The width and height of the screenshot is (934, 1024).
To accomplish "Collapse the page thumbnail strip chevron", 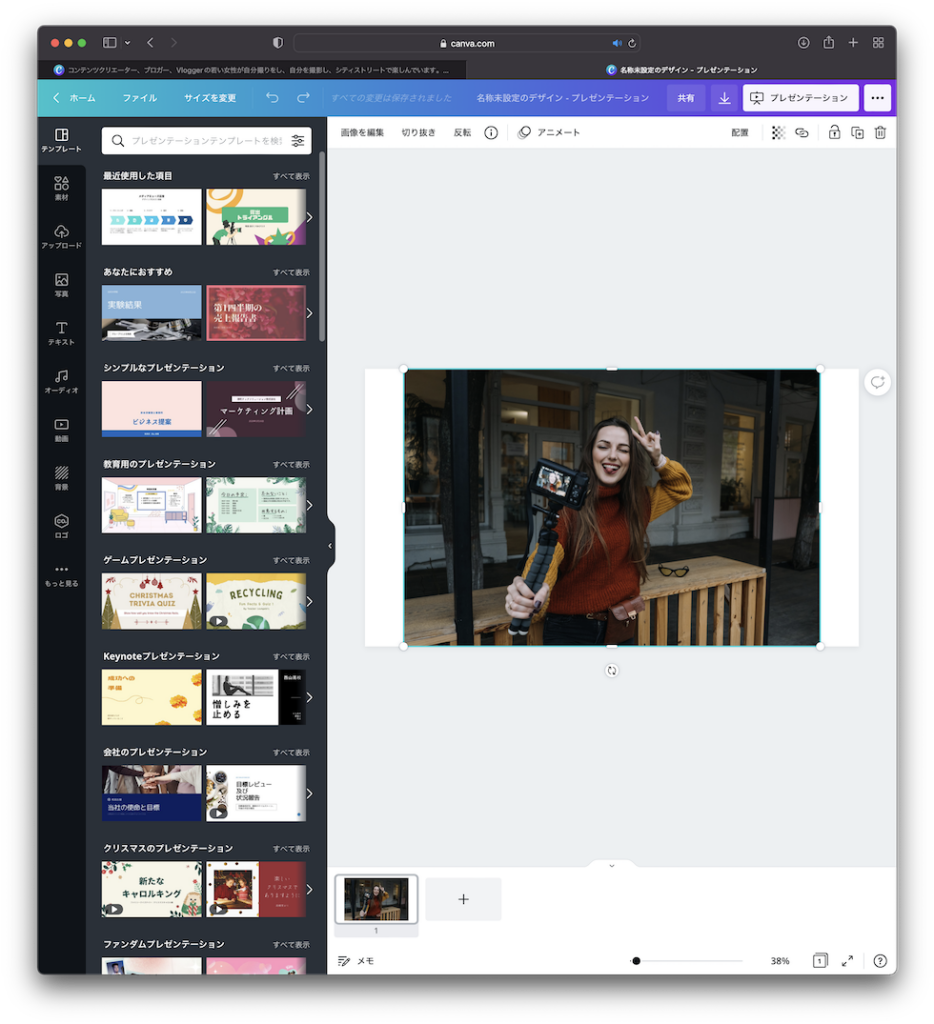I will pyautogui.click(x=612, y=865).
